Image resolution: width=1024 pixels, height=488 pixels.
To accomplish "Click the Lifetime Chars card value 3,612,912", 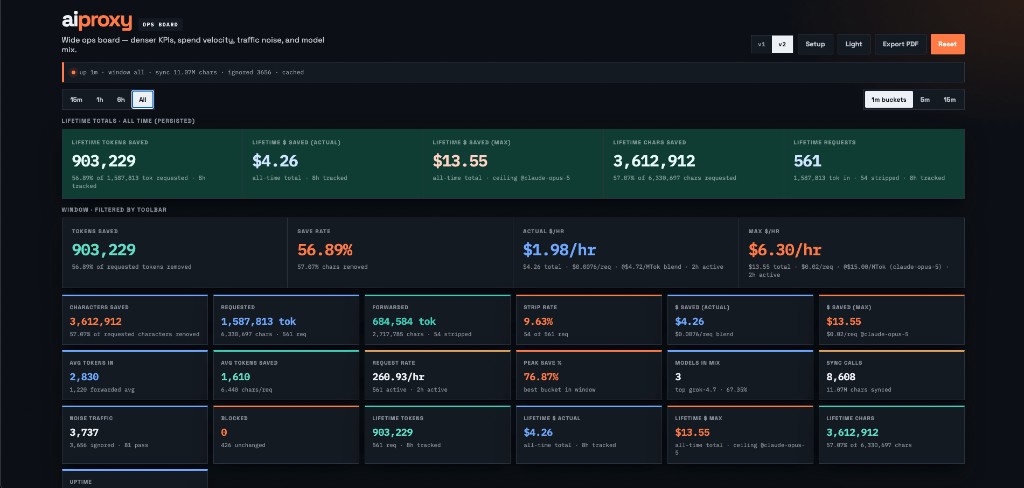I will pyautogui.click(x=852, y=432).
